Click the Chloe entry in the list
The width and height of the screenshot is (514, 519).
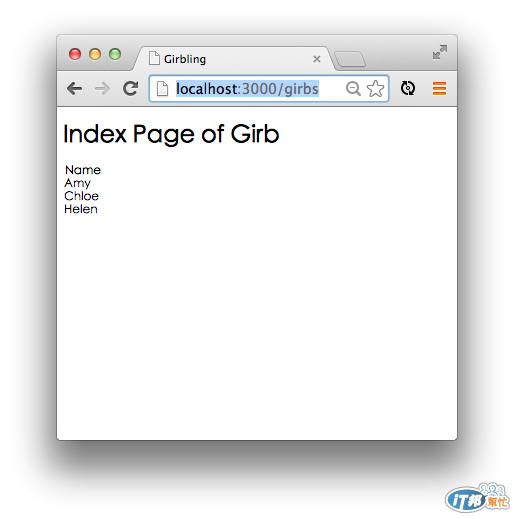pyautogui.click(x=81, y=196)
